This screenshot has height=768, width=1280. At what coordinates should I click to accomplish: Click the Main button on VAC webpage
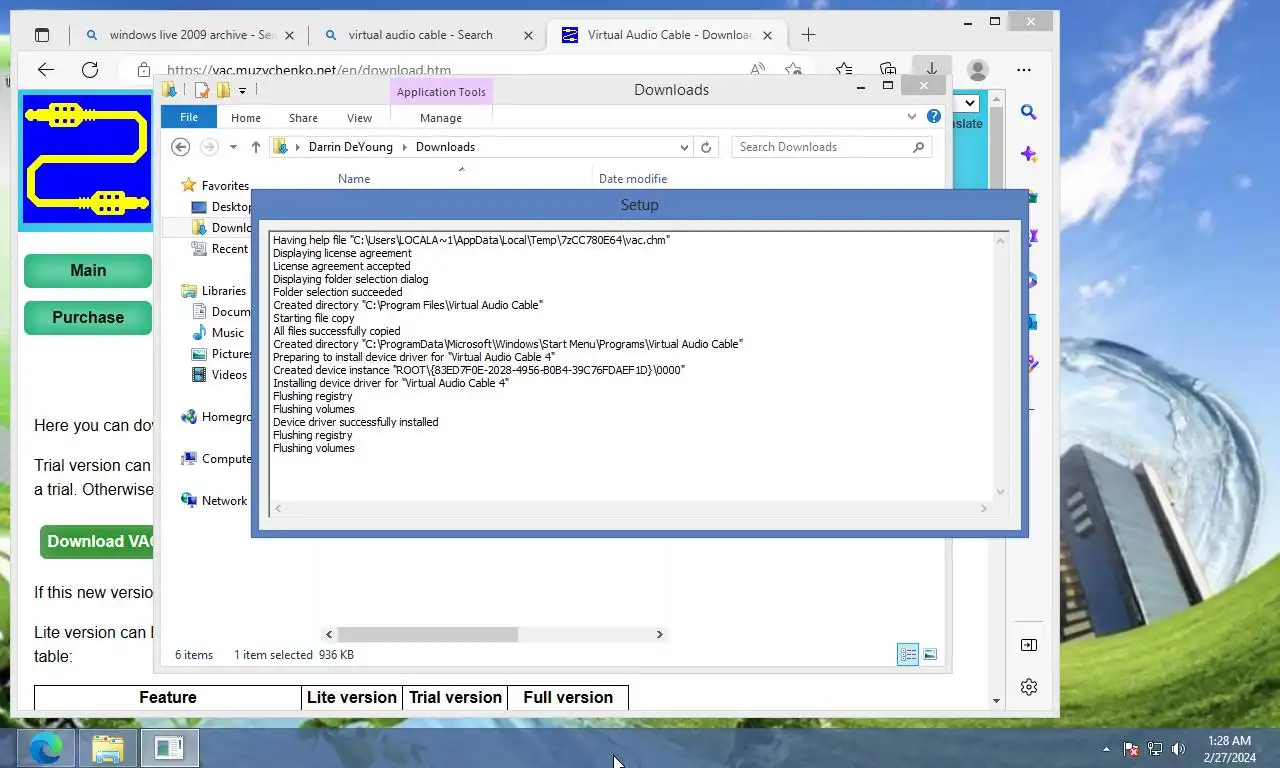[88, 270]
